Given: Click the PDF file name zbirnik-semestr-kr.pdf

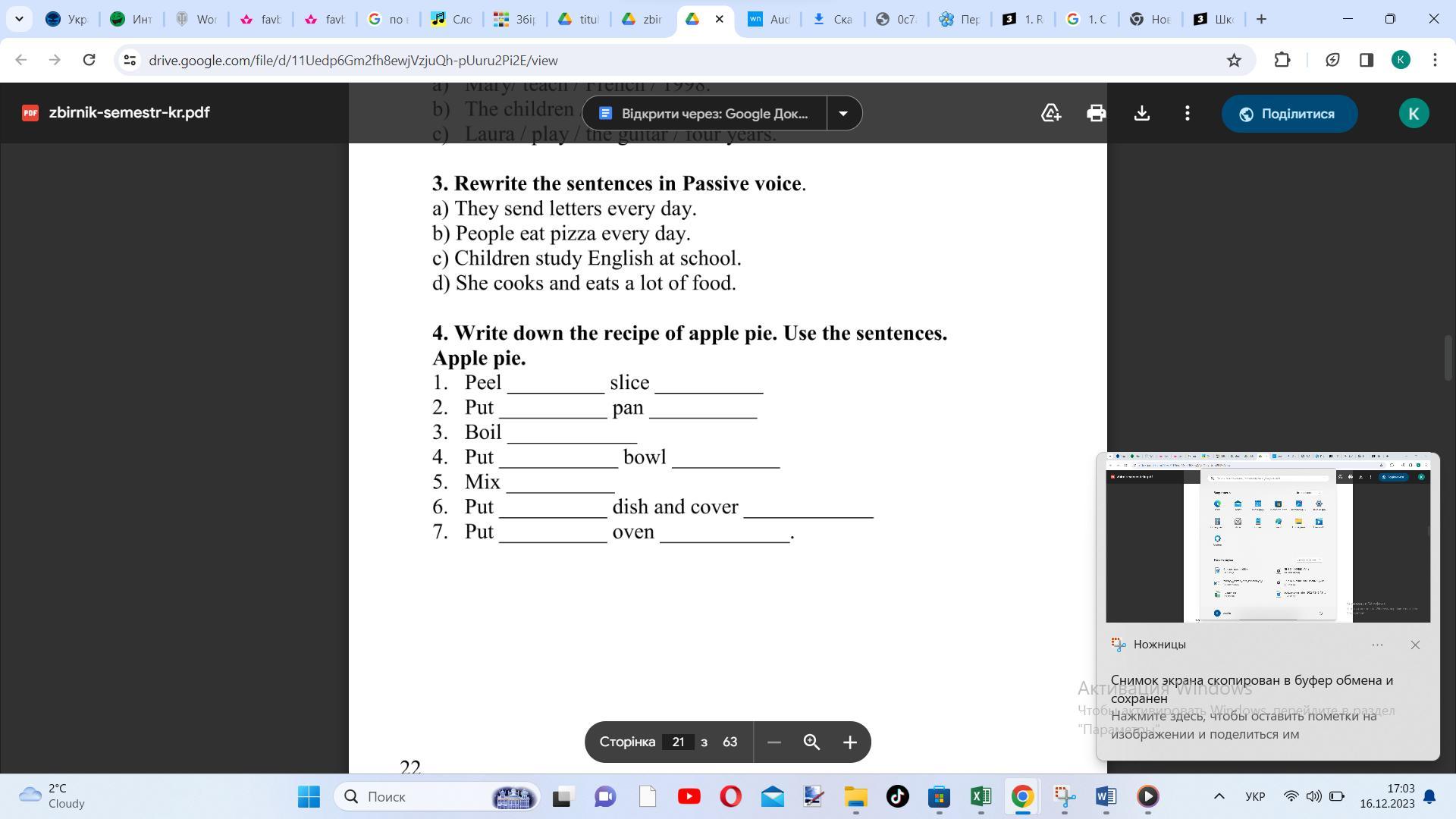Looking at the screenshot, I should click(129, 113).
